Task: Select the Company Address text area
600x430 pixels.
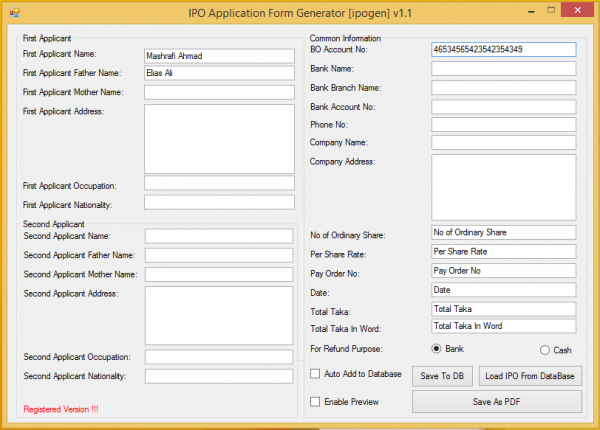Action: pyautogui.click(x=503, y=186)
